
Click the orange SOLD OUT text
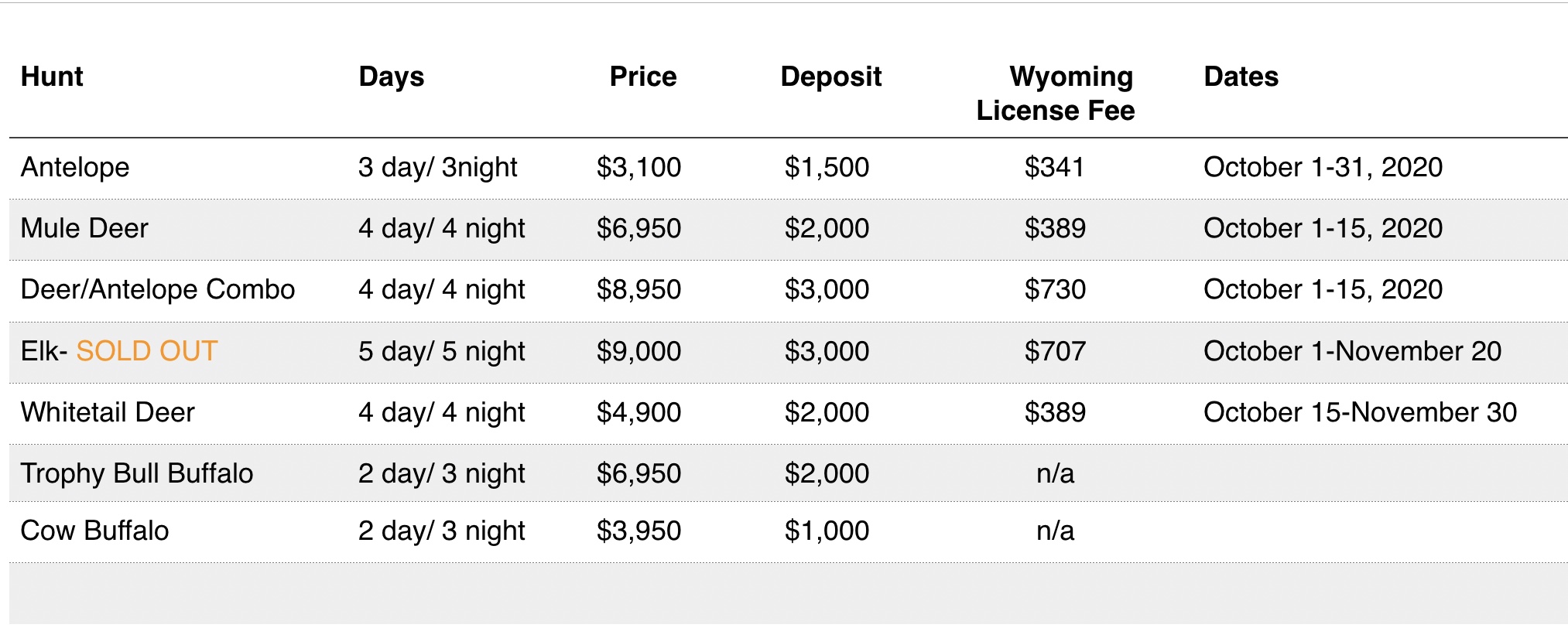(147, 351)
